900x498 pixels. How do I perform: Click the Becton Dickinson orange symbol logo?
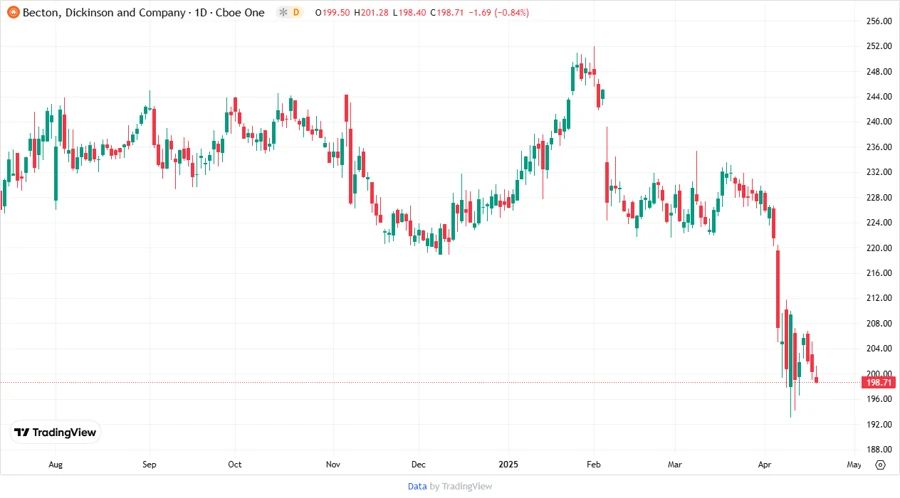point(12,13)
